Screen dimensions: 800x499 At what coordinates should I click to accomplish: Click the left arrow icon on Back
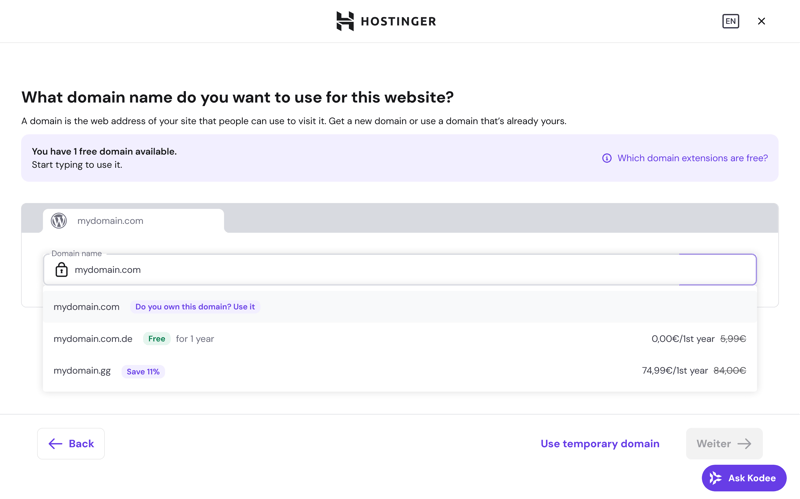[55, 444]
